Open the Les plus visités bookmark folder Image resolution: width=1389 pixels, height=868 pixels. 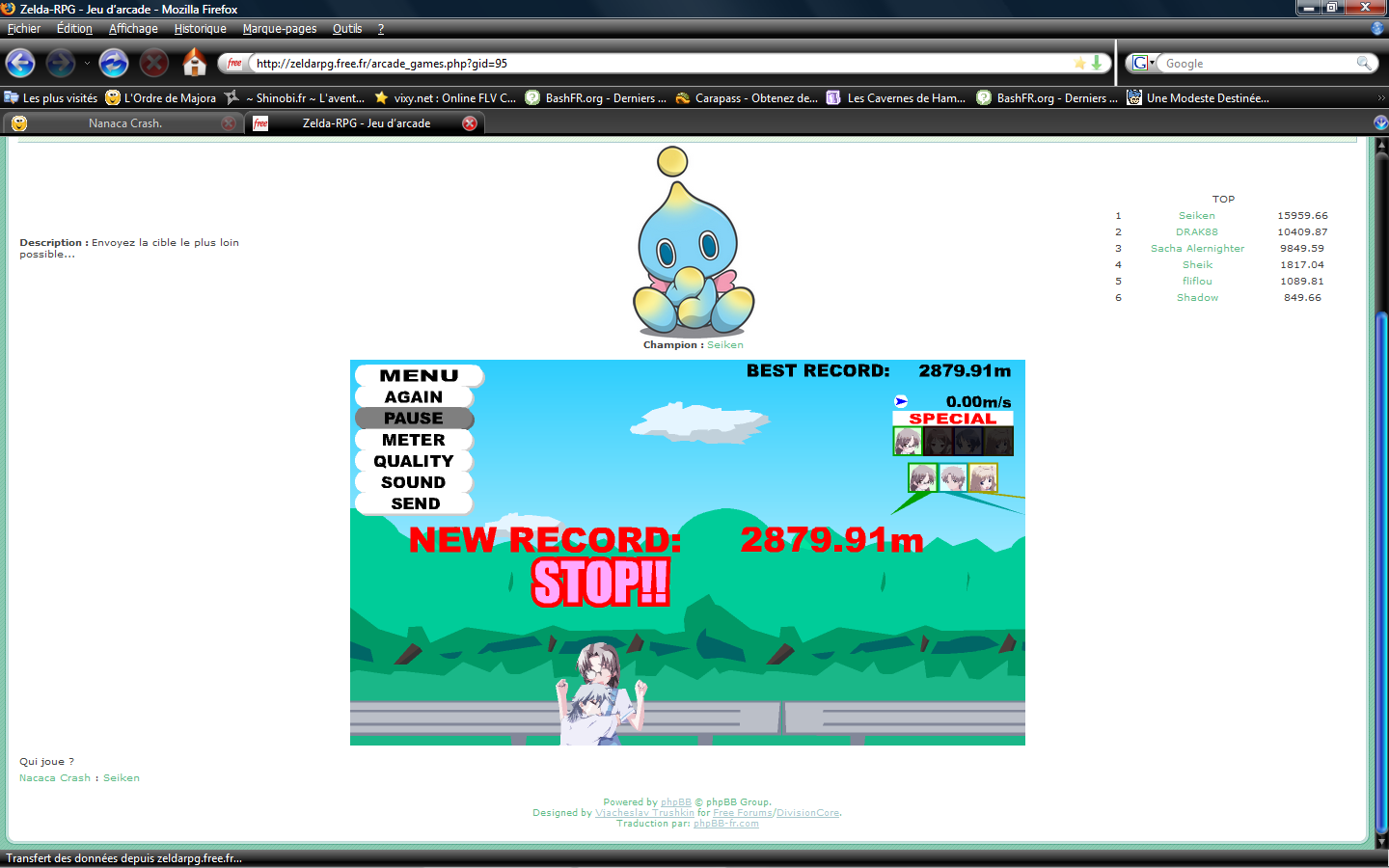click(51, 98)
